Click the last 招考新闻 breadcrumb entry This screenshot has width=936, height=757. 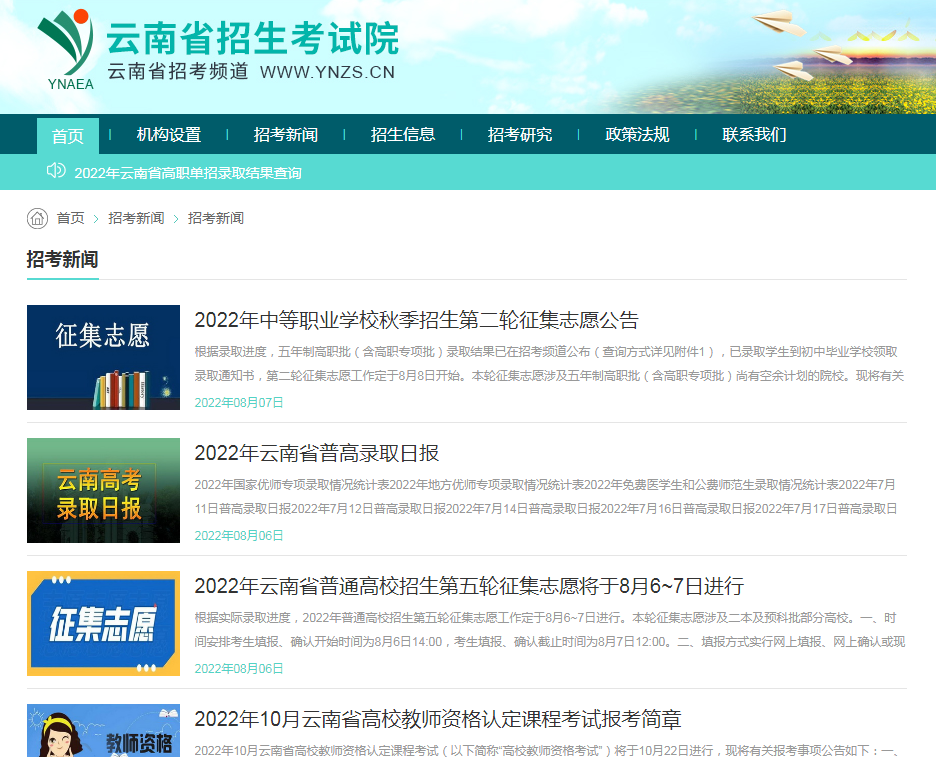pyautogui.click(x=216, y=218)
